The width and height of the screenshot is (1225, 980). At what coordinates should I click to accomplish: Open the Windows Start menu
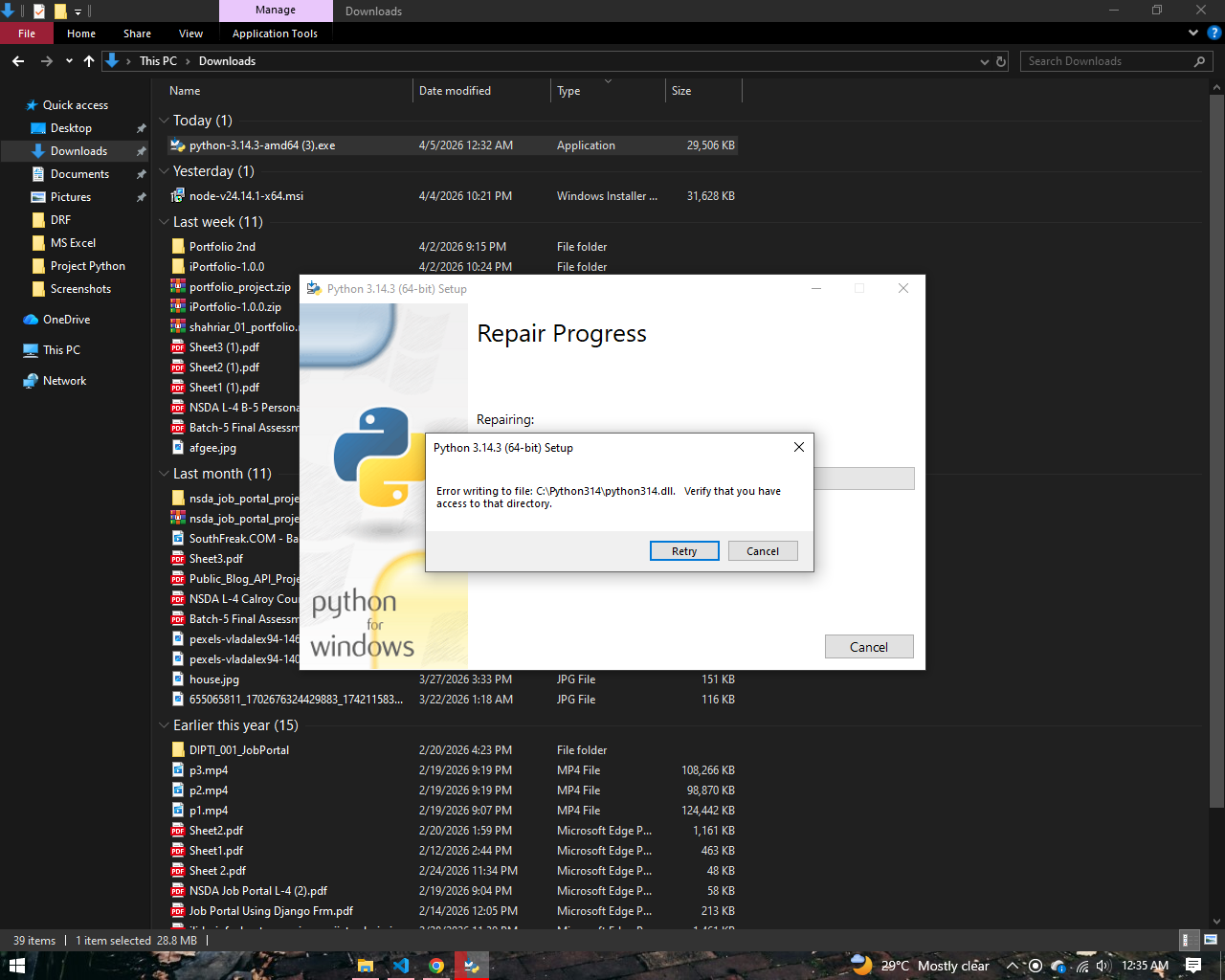point(16,966)
